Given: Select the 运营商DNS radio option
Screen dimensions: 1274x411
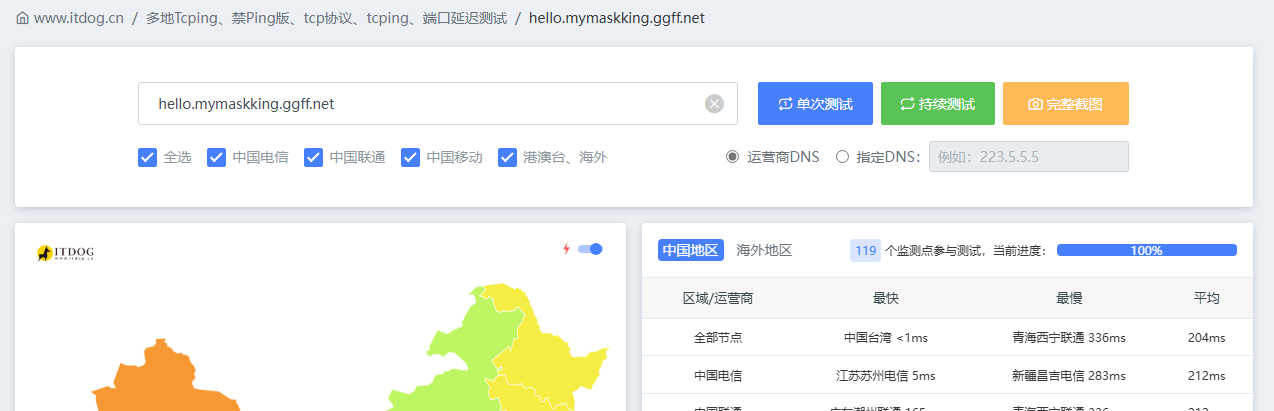Looking at the screenshot, I should 733,157.
